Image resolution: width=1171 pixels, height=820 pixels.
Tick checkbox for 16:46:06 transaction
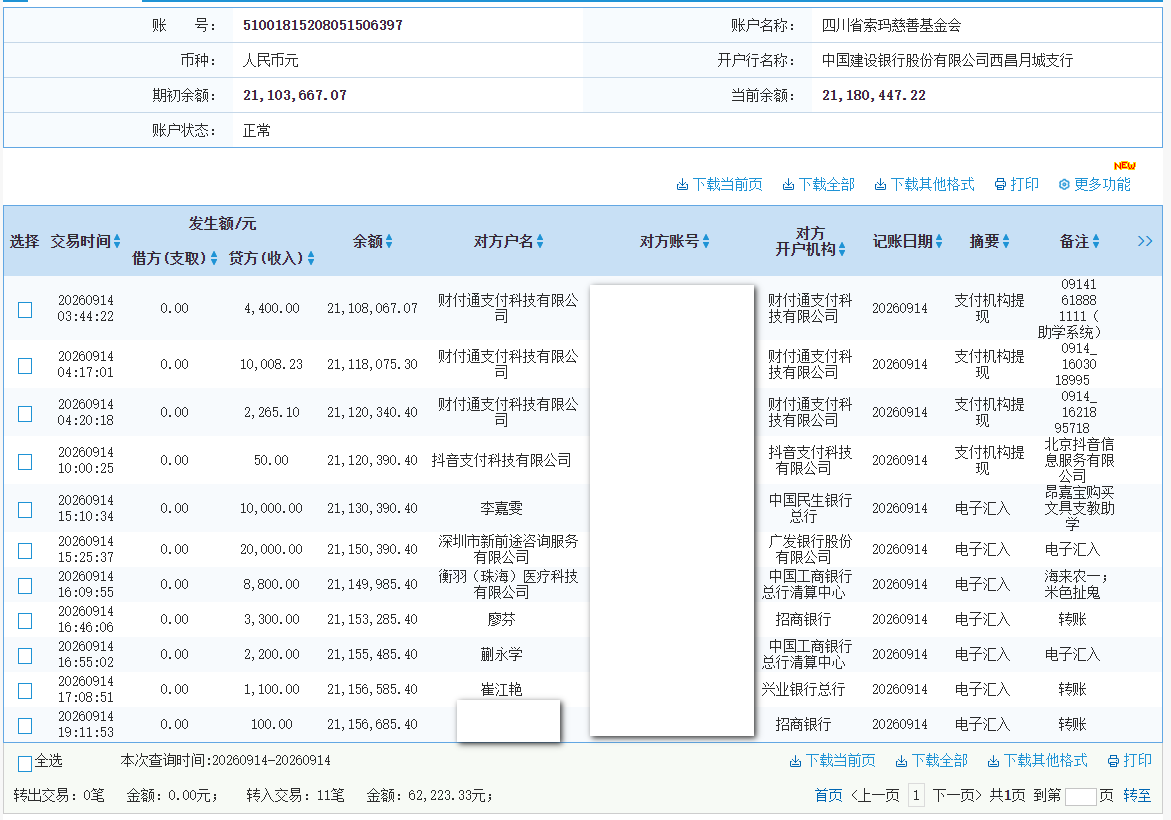click(25, 621)
